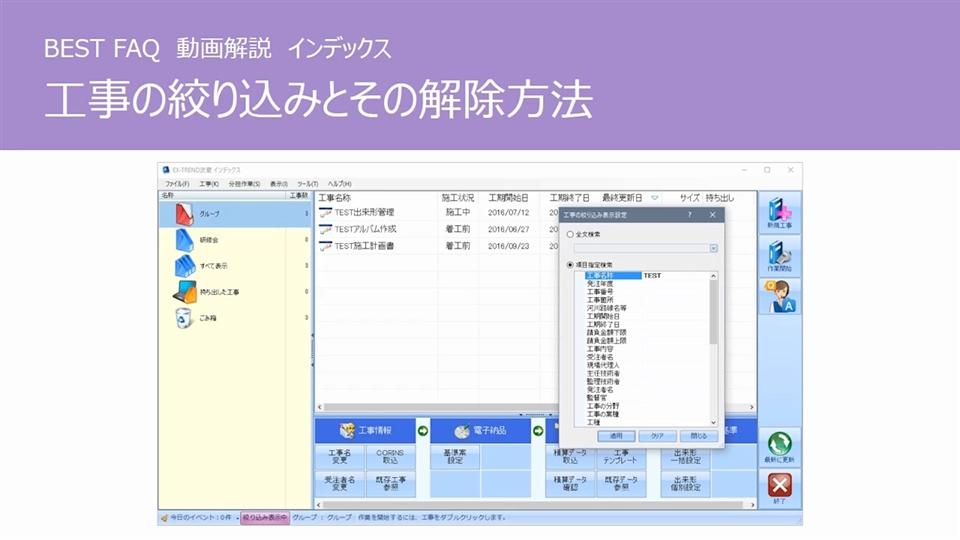Click the filter arrow beside 最終更新日 column
The image size is (960, 540).
(x=655, y=198)
